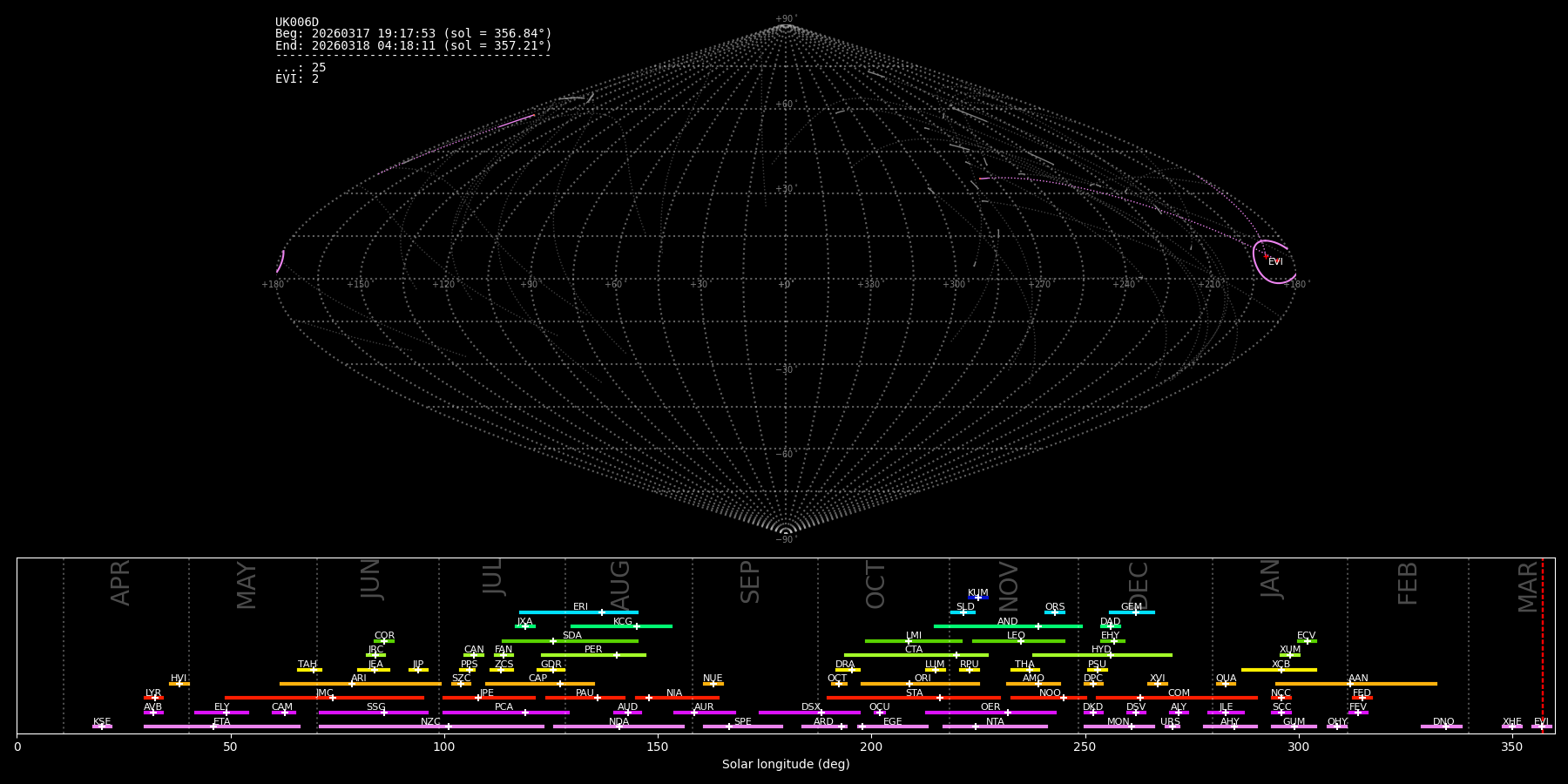This screenshot has height=784, width=1568.
Task: Select the ARI shower label
Action: tap(359, 678)
